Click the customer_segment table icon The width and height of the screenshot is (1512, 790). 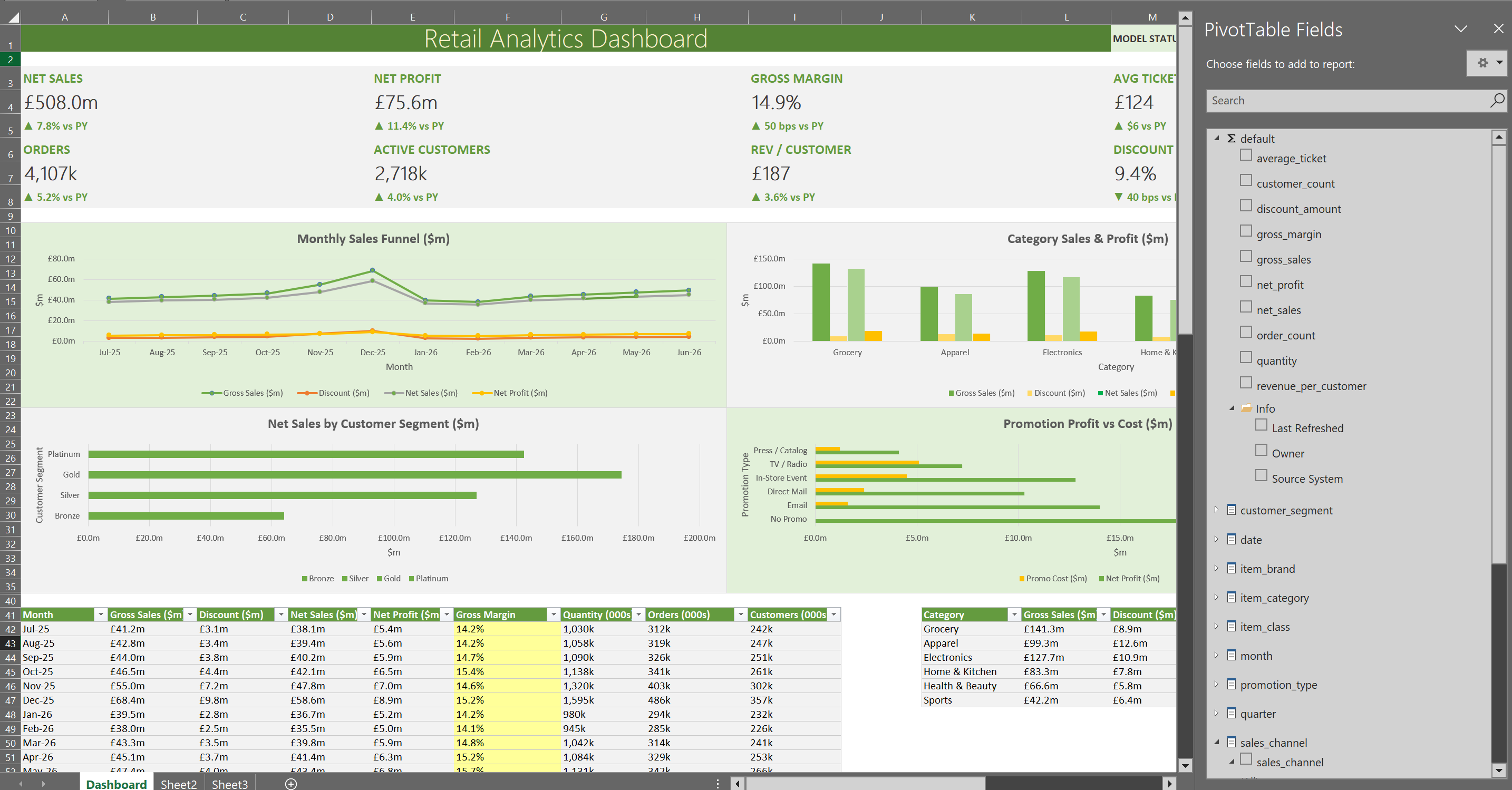point(1232,510)
